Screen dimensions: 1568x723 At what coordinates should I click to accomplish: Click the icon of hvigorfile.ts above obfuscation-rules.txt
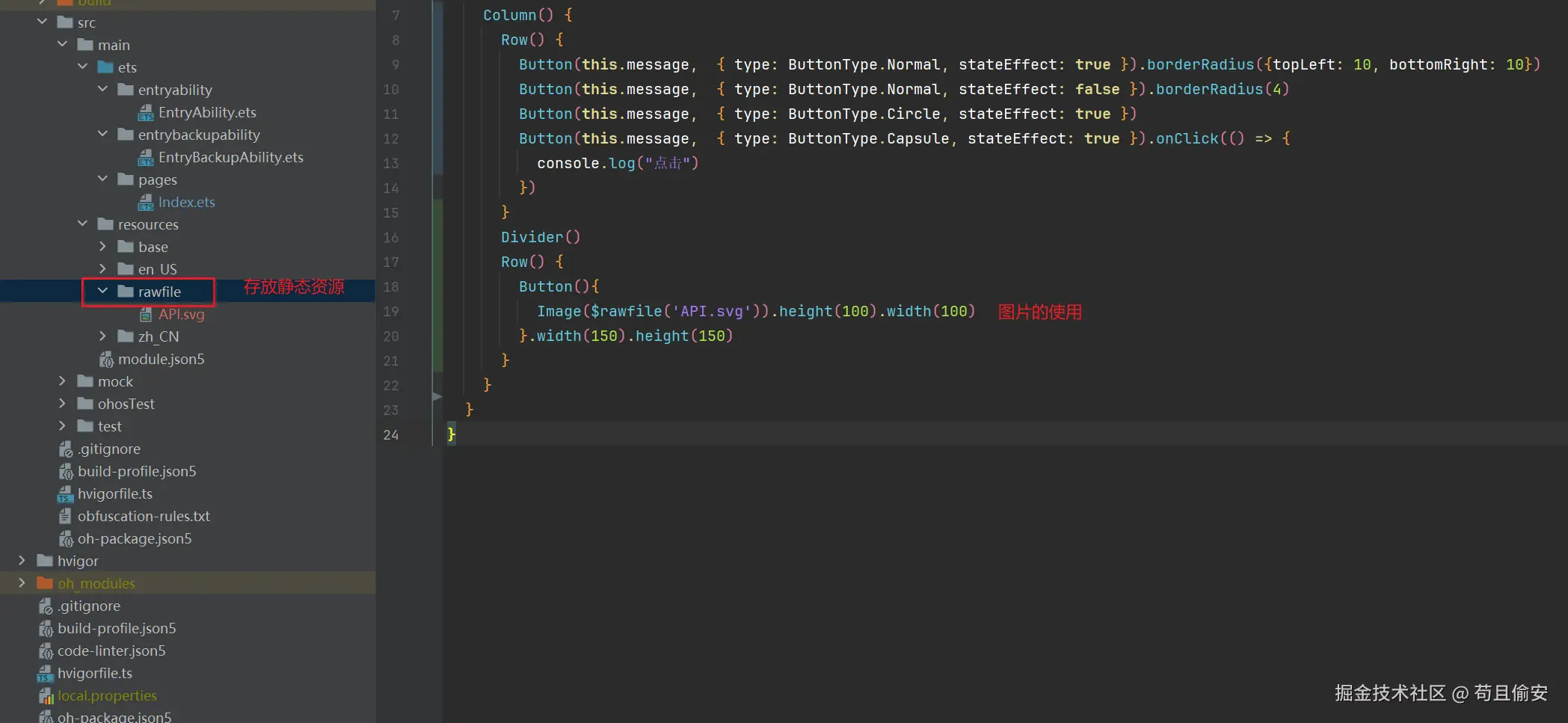coord(65,494)
